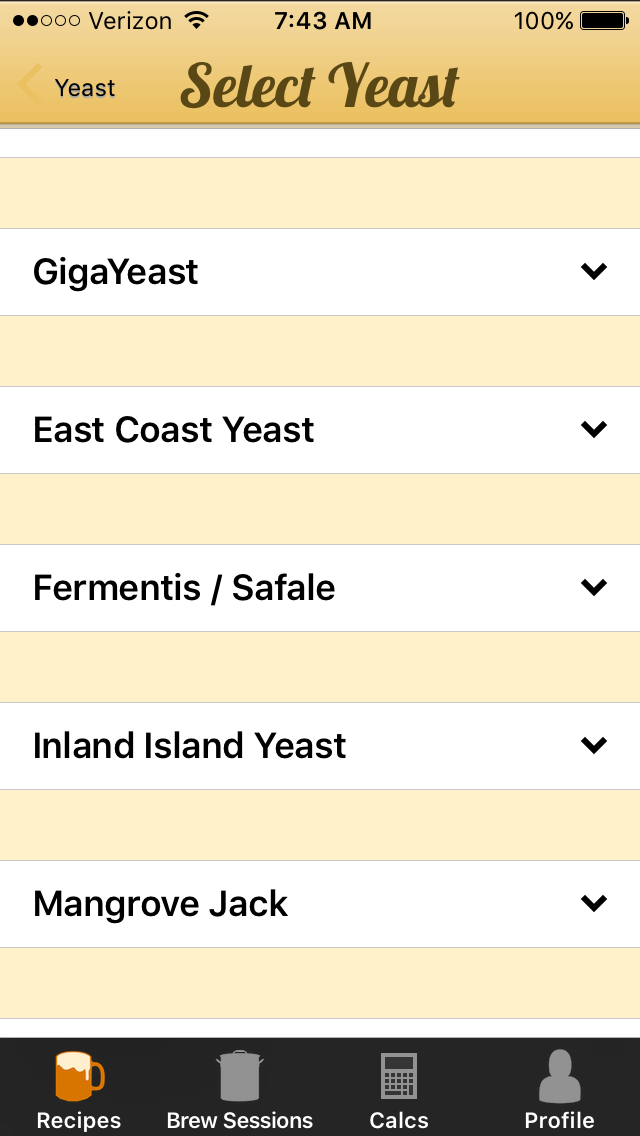This screenshot has width=640, height=1136.
Task: Tap the Inland Island Yeast label
Action: [x=190, y=746]
